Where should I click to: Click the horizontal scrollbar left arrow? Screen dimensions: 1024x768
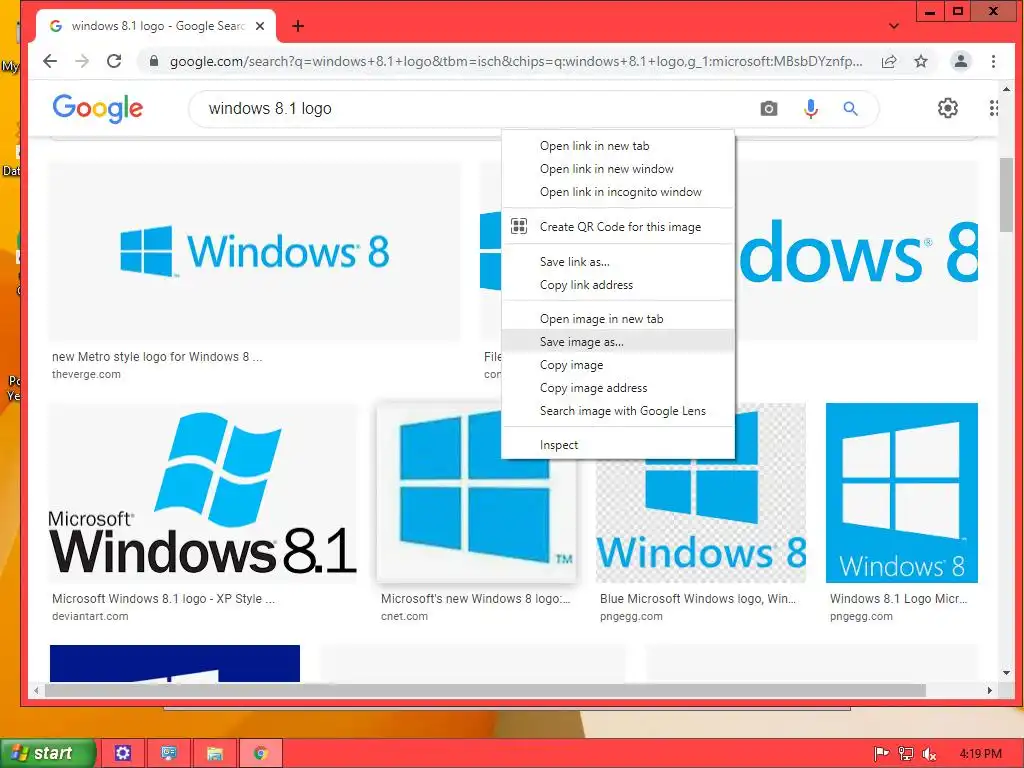pos(37,690)
